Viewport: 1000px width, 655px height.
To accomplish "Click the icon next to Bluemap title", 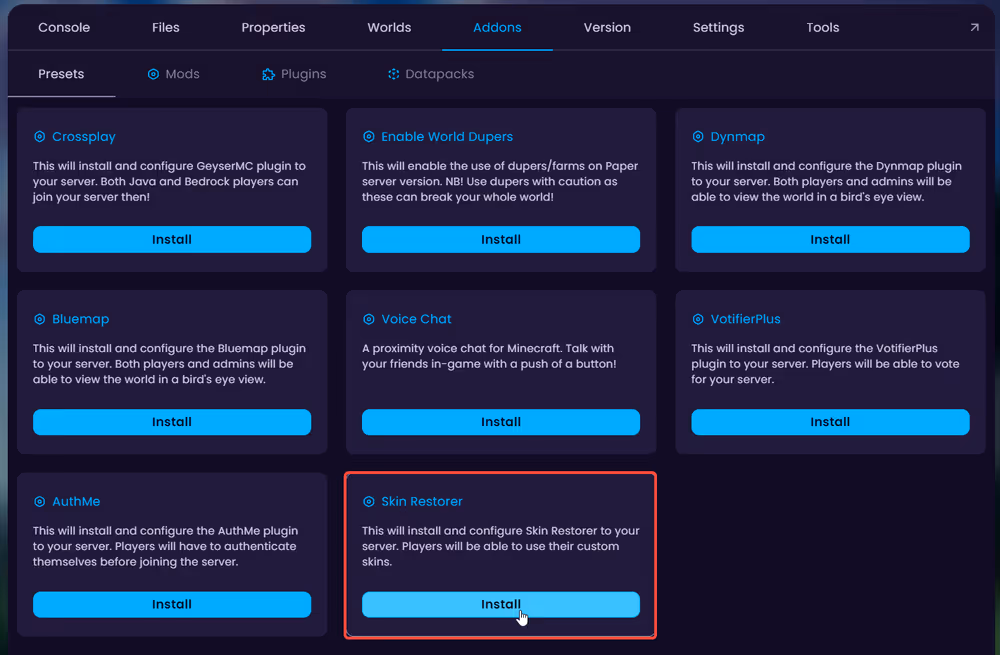I will pyautogui.click(x=40, y=319).
